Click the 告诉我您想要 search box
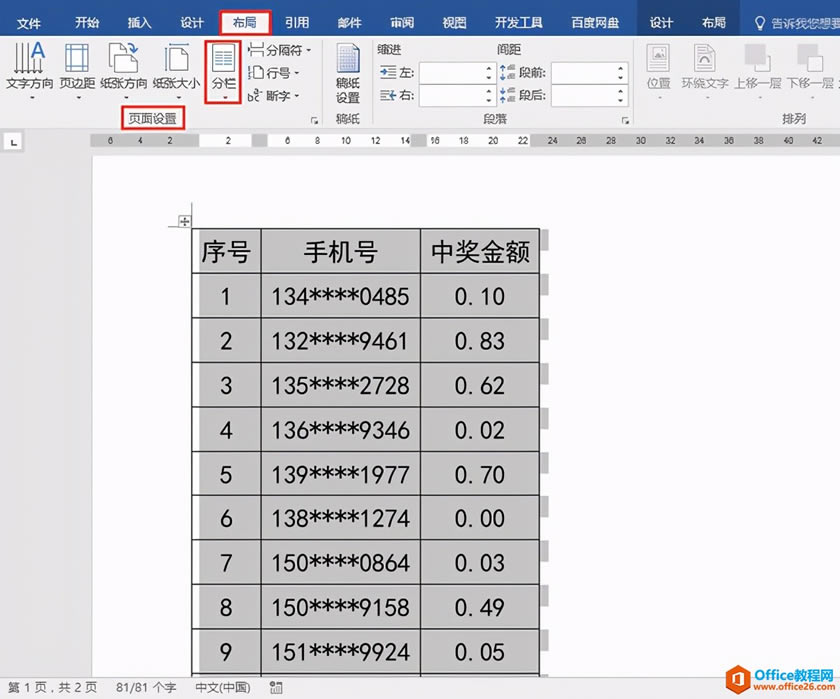Viewport: 840px width, 699px height. [x=797, y=23]
